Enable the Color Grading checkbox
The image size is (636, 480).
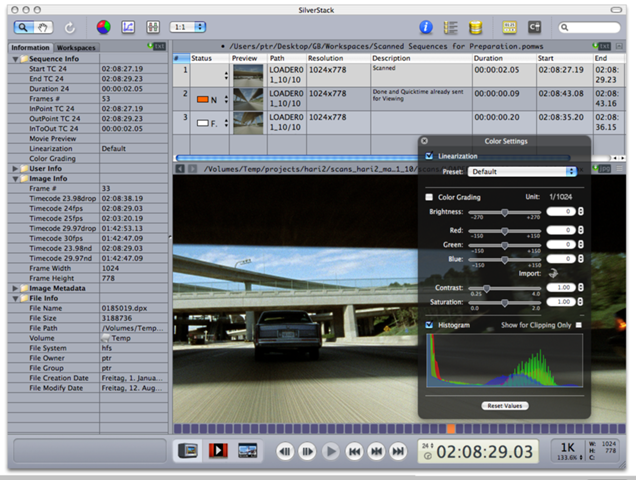pyautogui.click(x=430, y=197)
